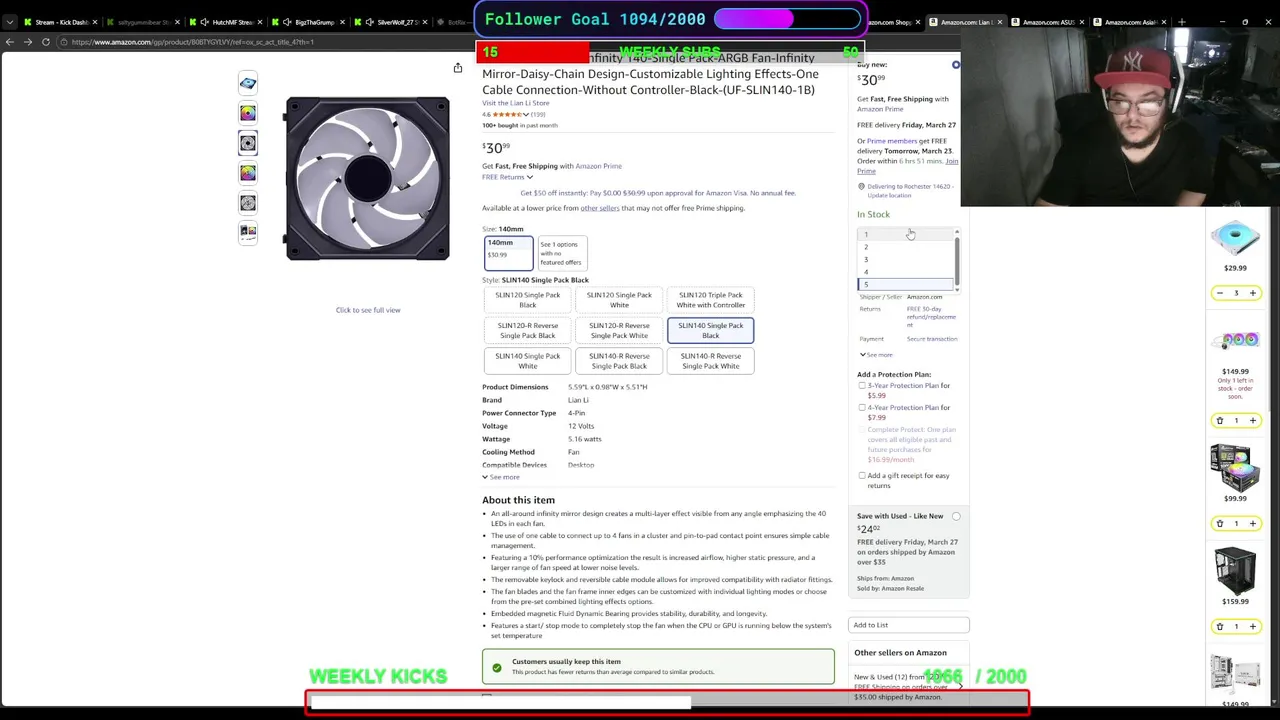
Task: Switch to the HutchMF Stream tab
Action: click(x=225, y=22)
